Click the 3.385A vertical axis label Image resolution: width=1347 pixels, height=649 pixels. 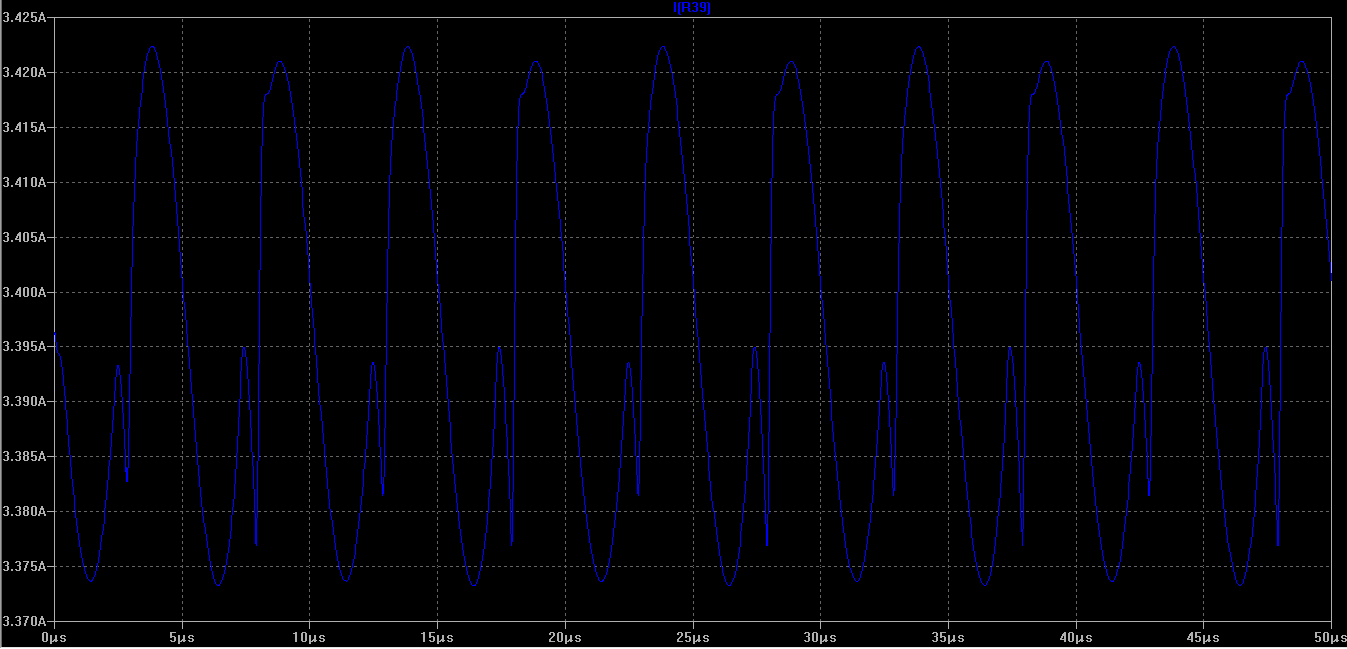pos(23,457)
